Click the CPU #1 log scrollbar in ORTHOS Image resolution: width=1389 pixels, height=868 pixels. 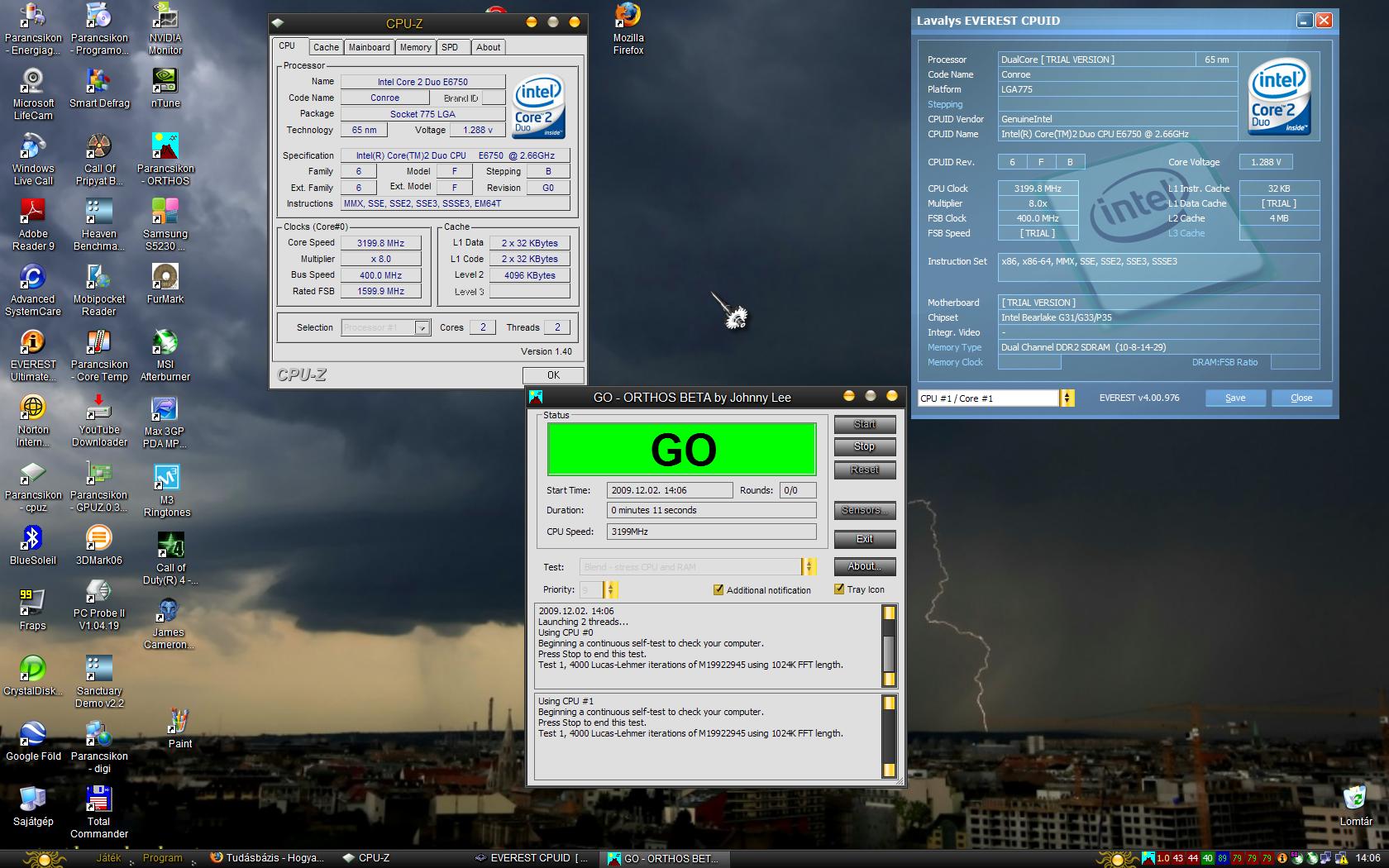pos(889,737)
